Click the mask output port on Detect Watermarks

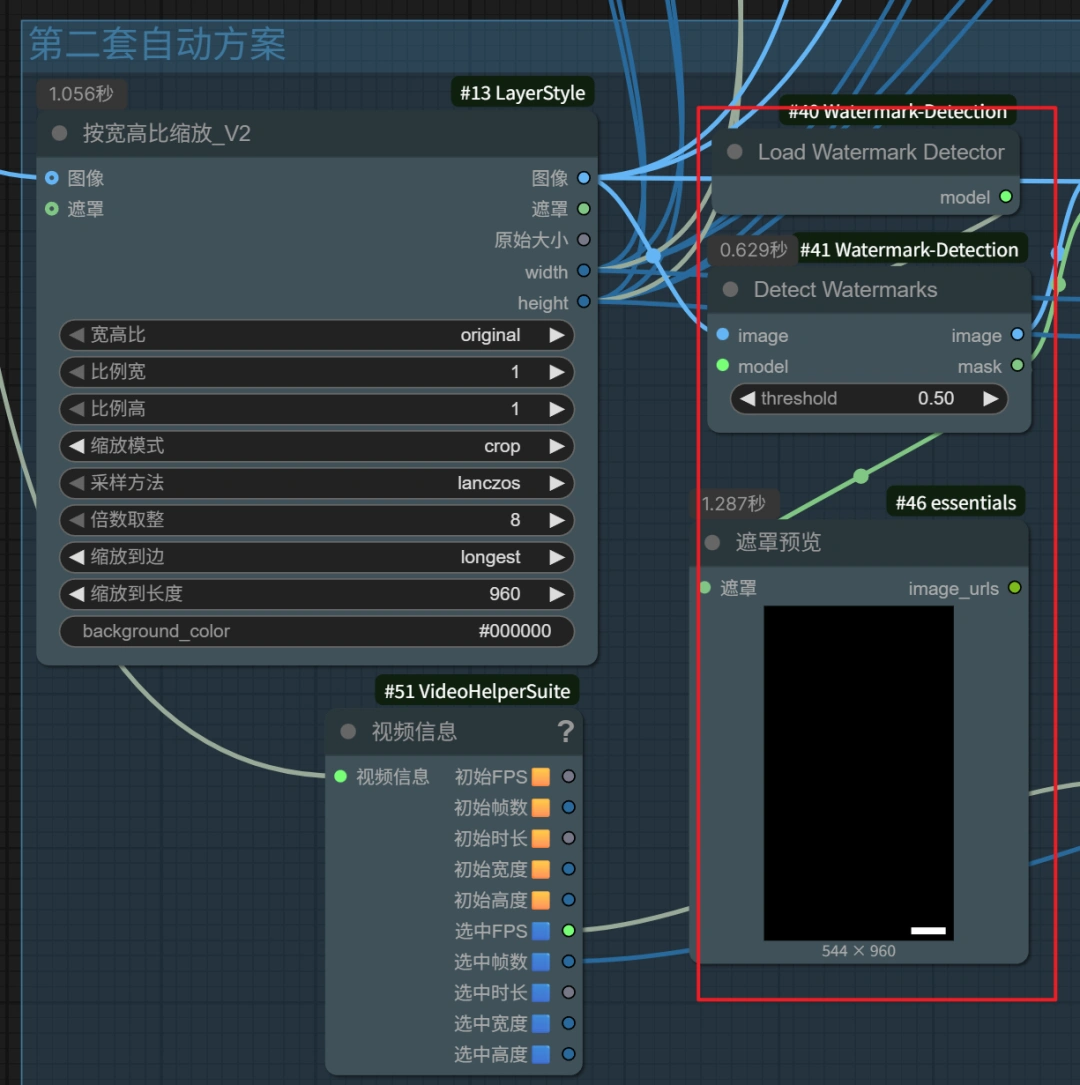point(1017,366)
